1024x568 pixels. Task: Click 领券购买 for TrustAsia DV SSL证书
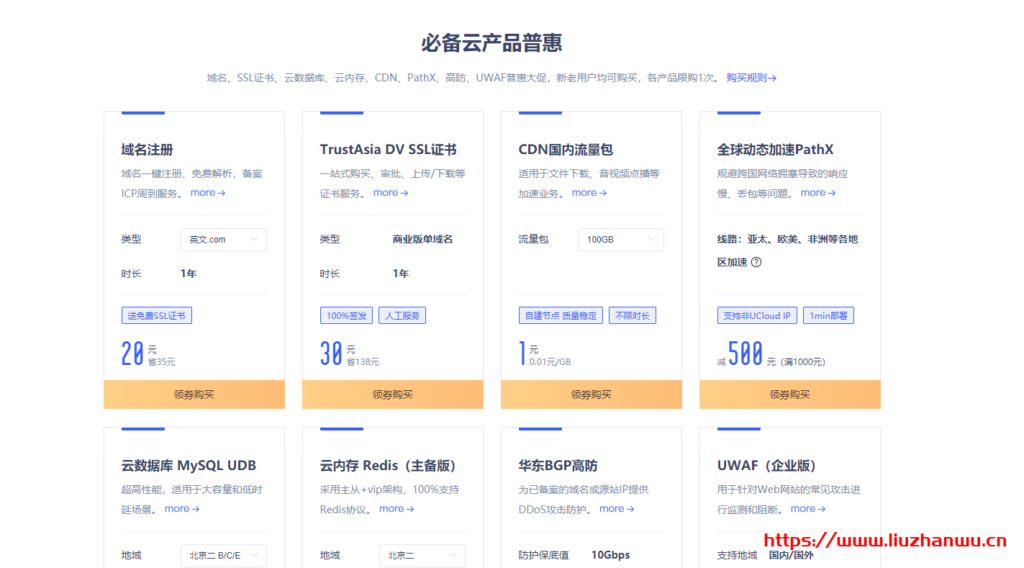(x=392, y=394)
